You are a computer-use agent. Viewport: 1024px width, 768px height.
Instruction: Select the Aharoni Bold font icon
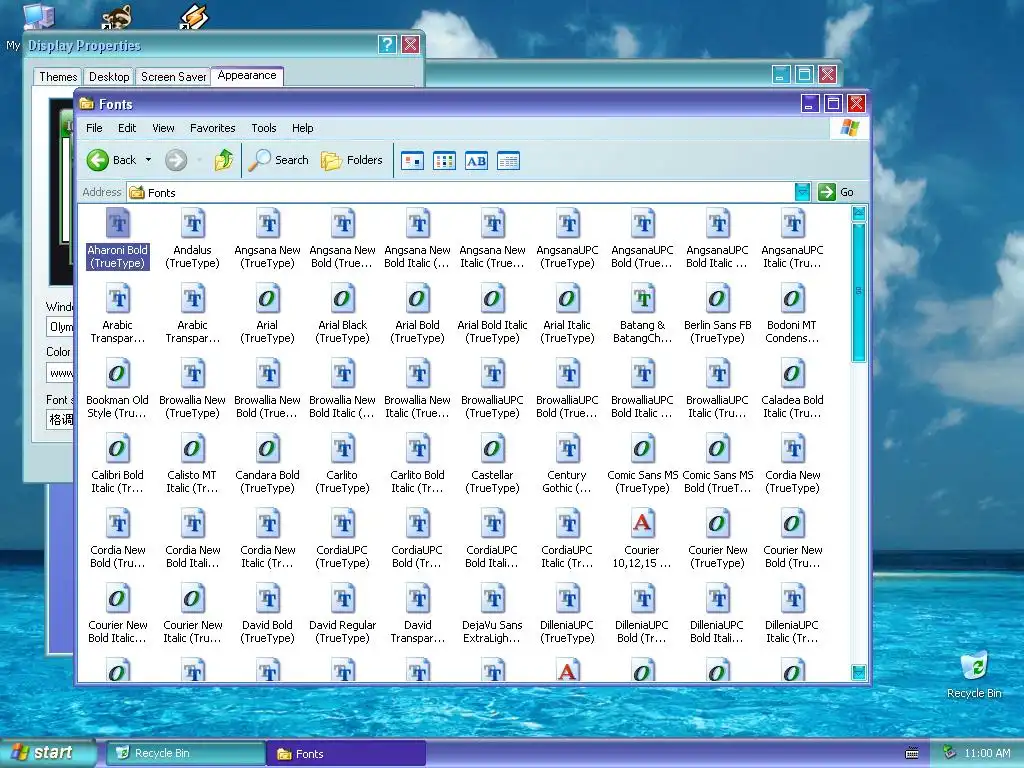pos(118,224)
